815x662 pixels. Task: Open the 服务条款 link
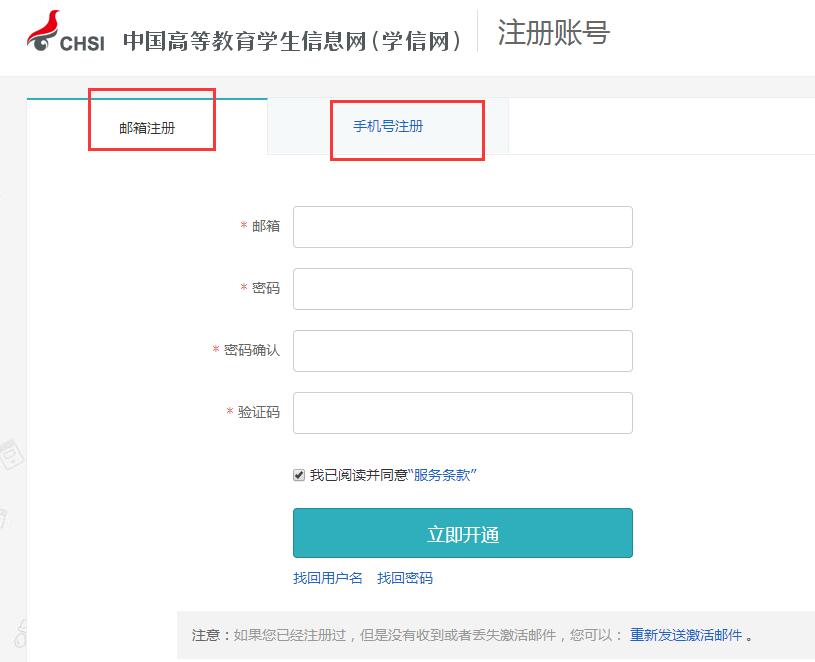(x=447, y=474)
